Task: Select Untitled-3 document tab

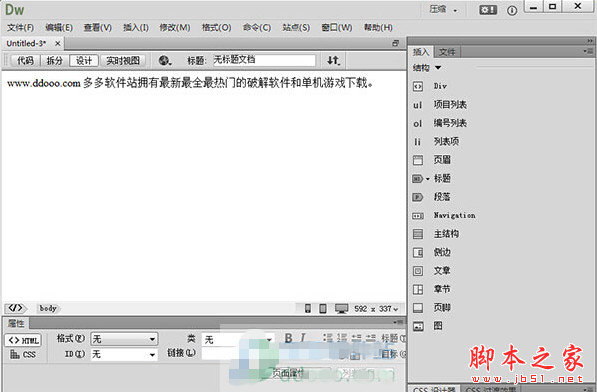Action: [x=26, y=43]
